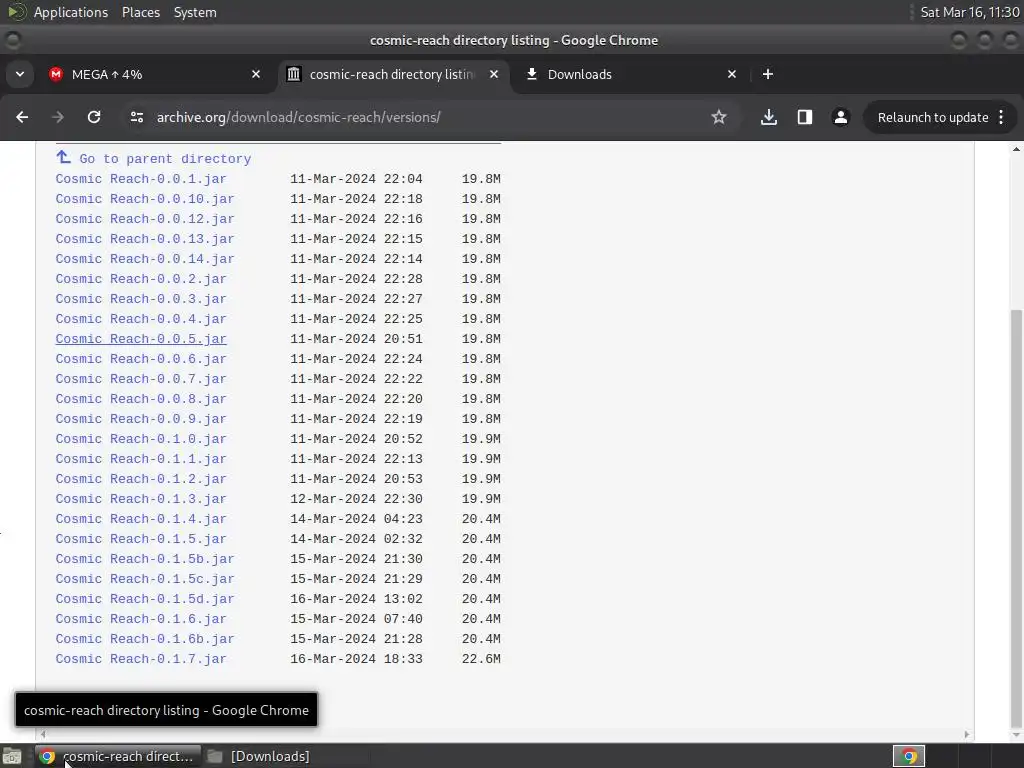
Task: Download Cosmic Reach-0.0.8.jar
Action: pyautogui.click(x=140, y=398)
